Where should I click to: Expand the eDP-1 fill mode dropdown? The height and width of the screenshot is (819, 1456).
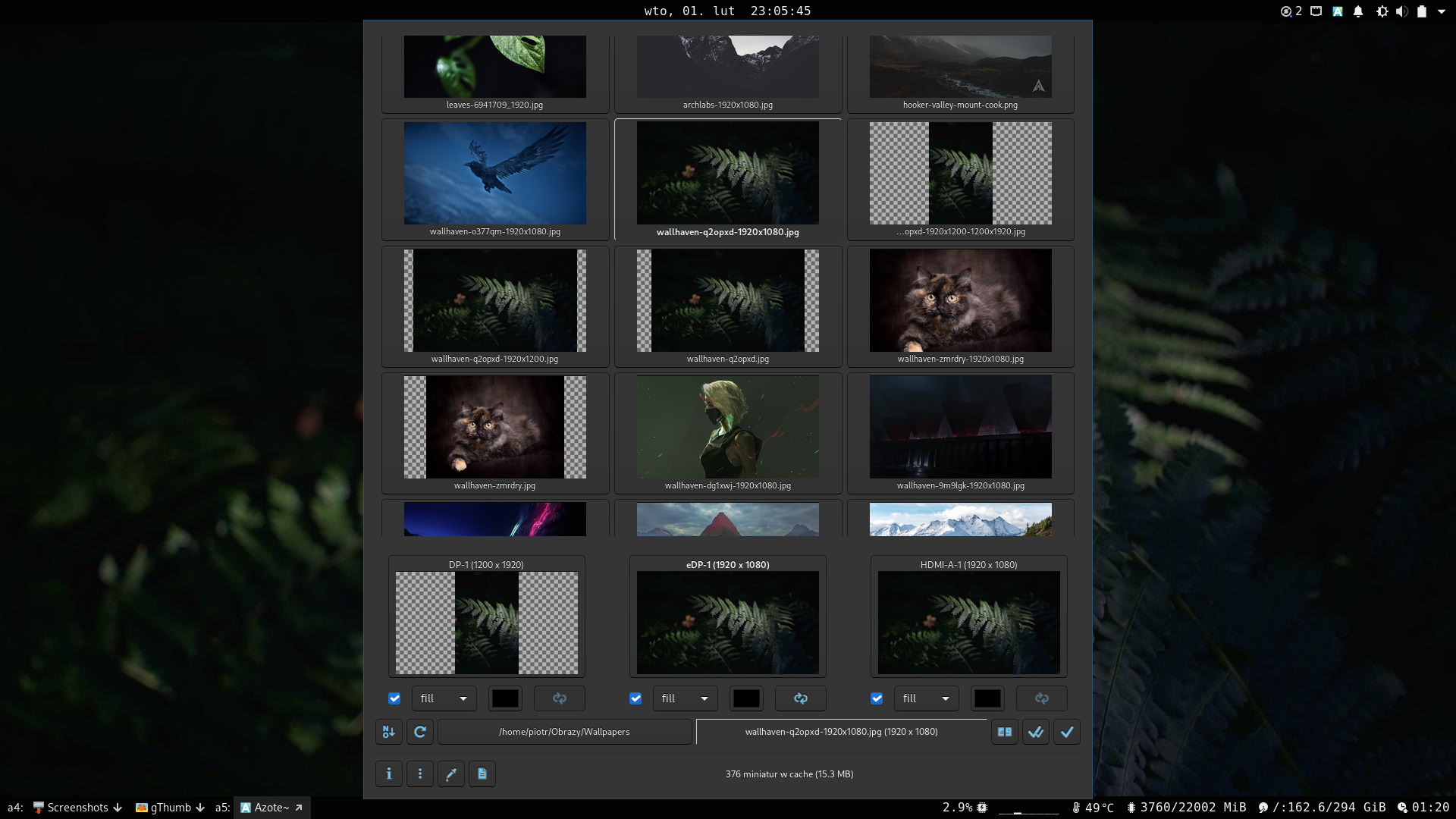pos(685,698)
